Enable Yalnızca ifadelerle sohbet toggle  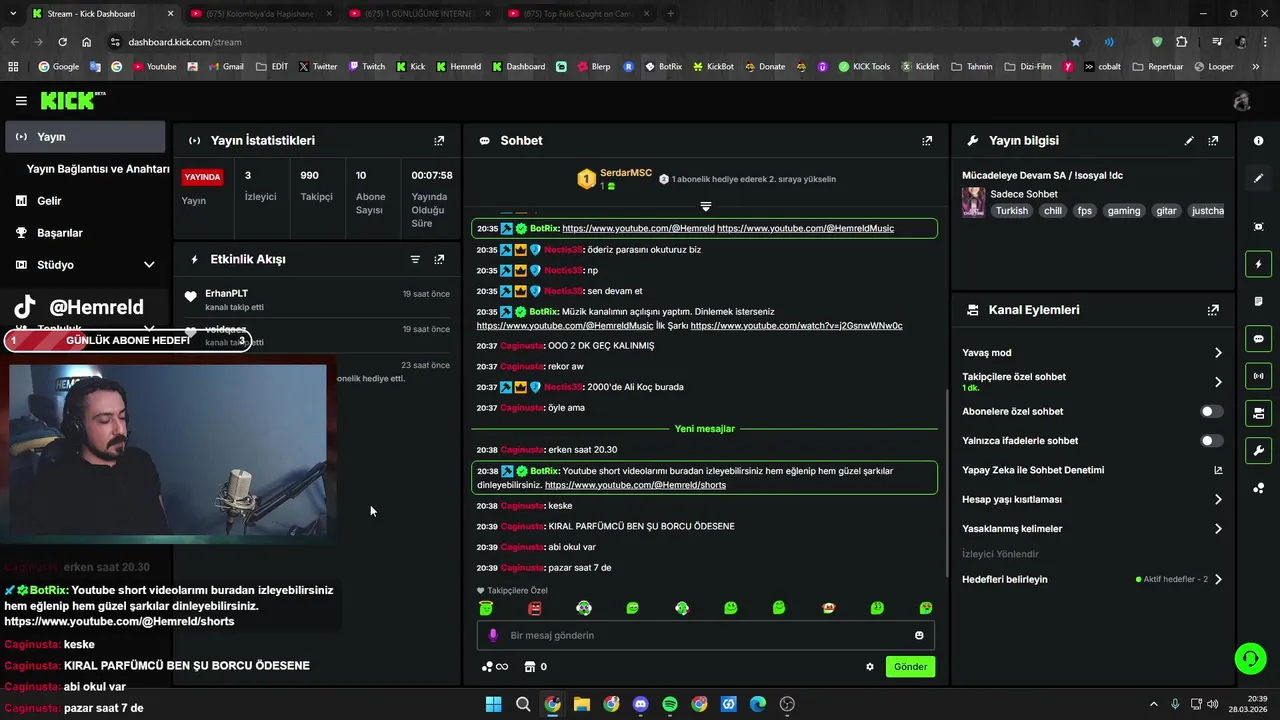[1211, 441]
